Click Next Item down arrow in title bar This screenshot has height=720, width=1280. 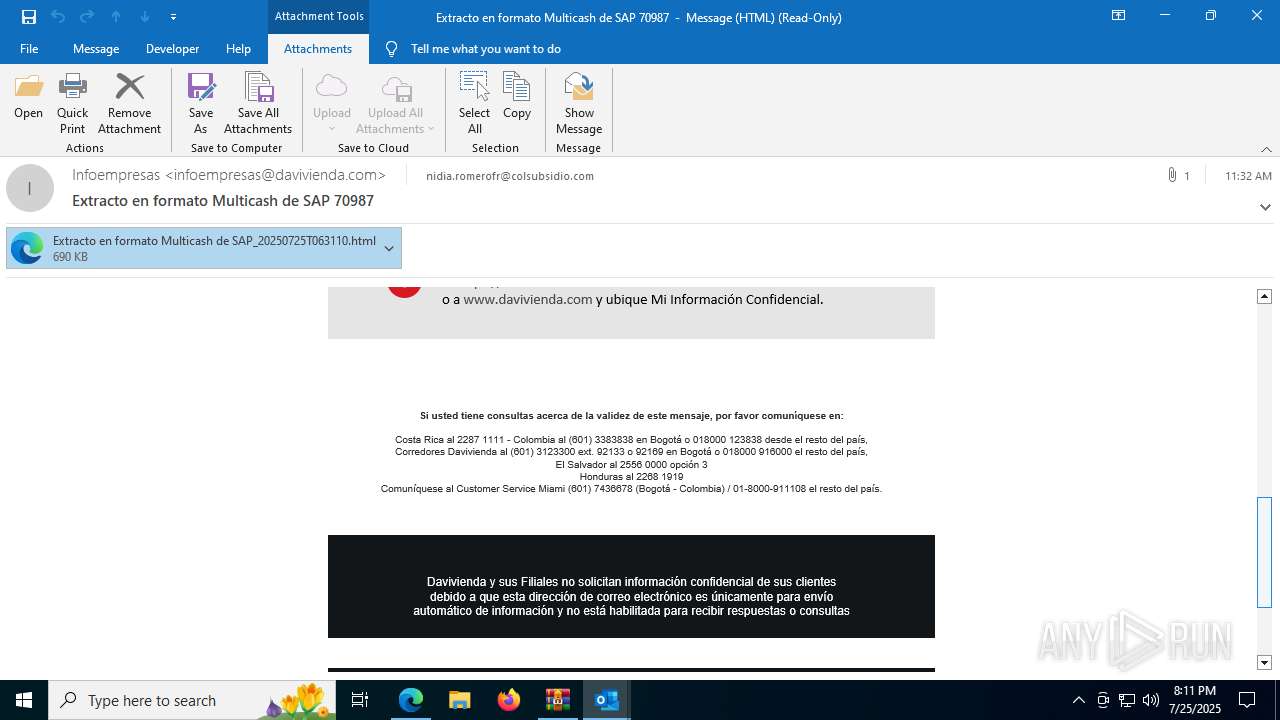[x=145, y=17]
